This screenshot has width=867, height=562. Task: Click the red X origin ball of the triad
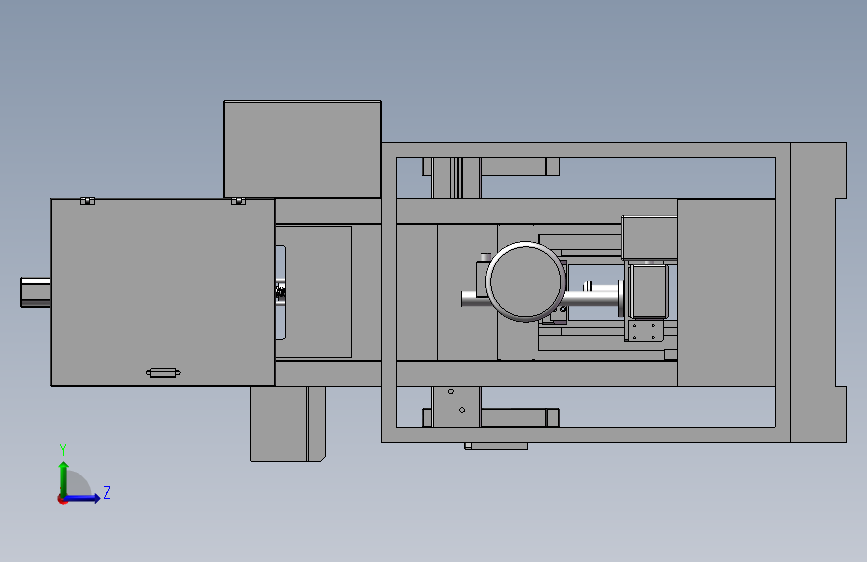coord(62,499)
